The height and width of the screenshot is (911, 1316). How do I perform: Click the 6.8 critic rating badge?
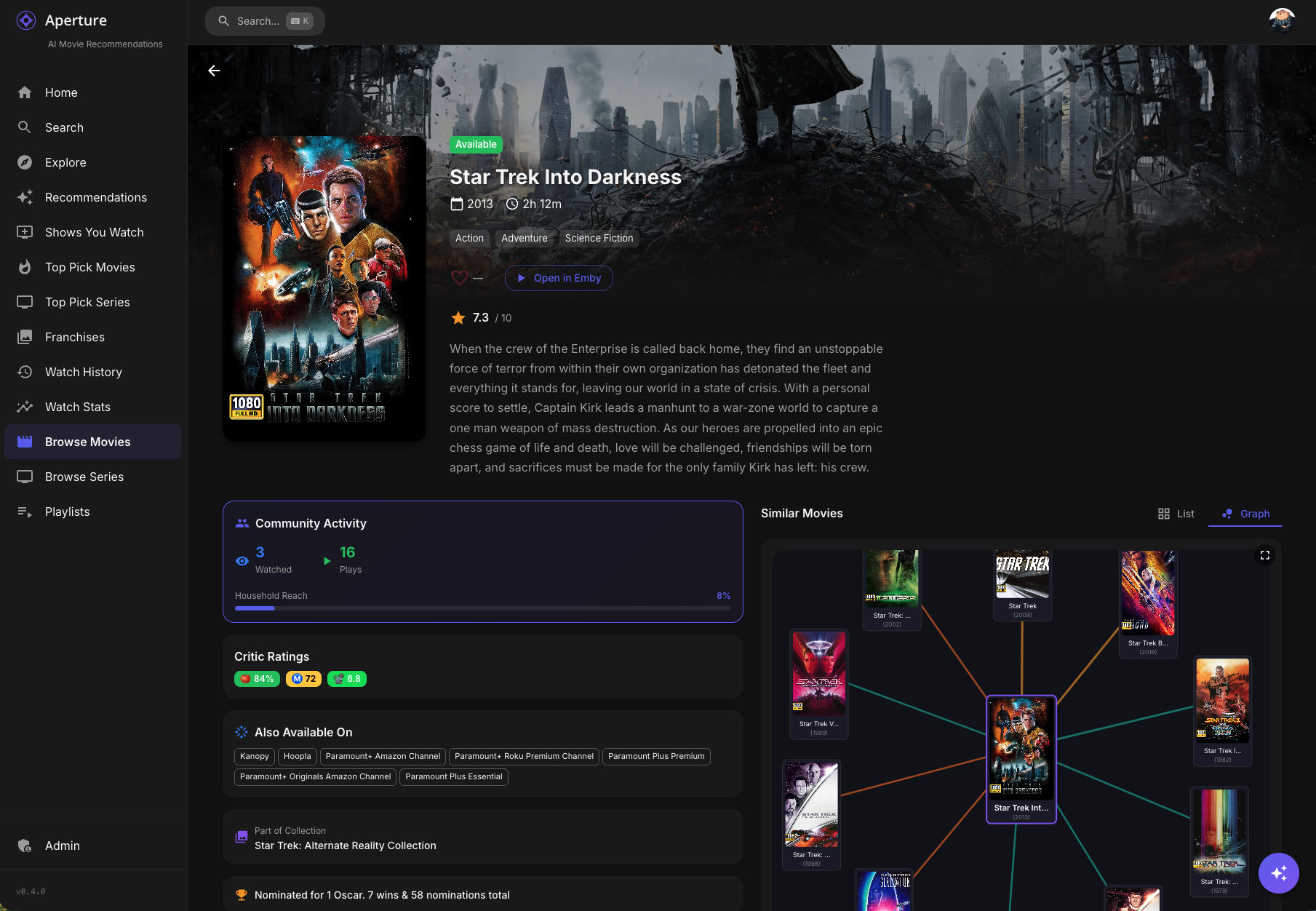pos(347,679)
